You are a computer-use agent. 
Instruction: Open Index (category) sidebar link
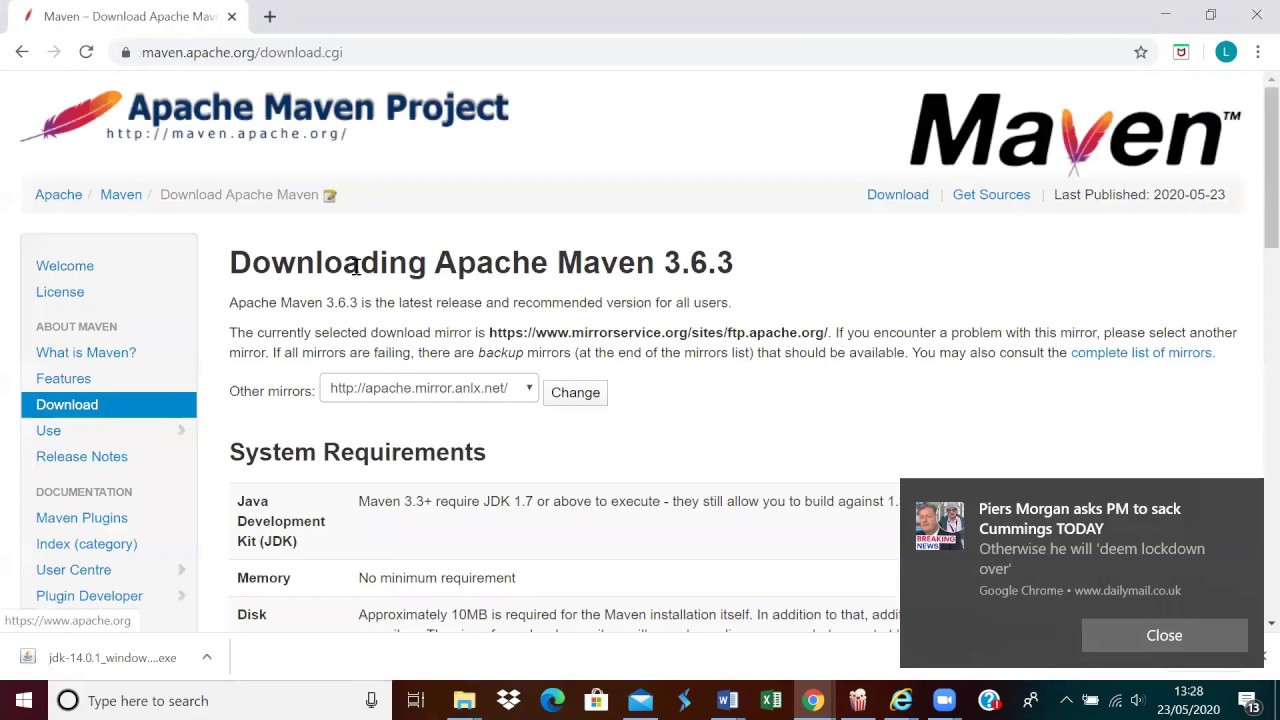[87, 544]
